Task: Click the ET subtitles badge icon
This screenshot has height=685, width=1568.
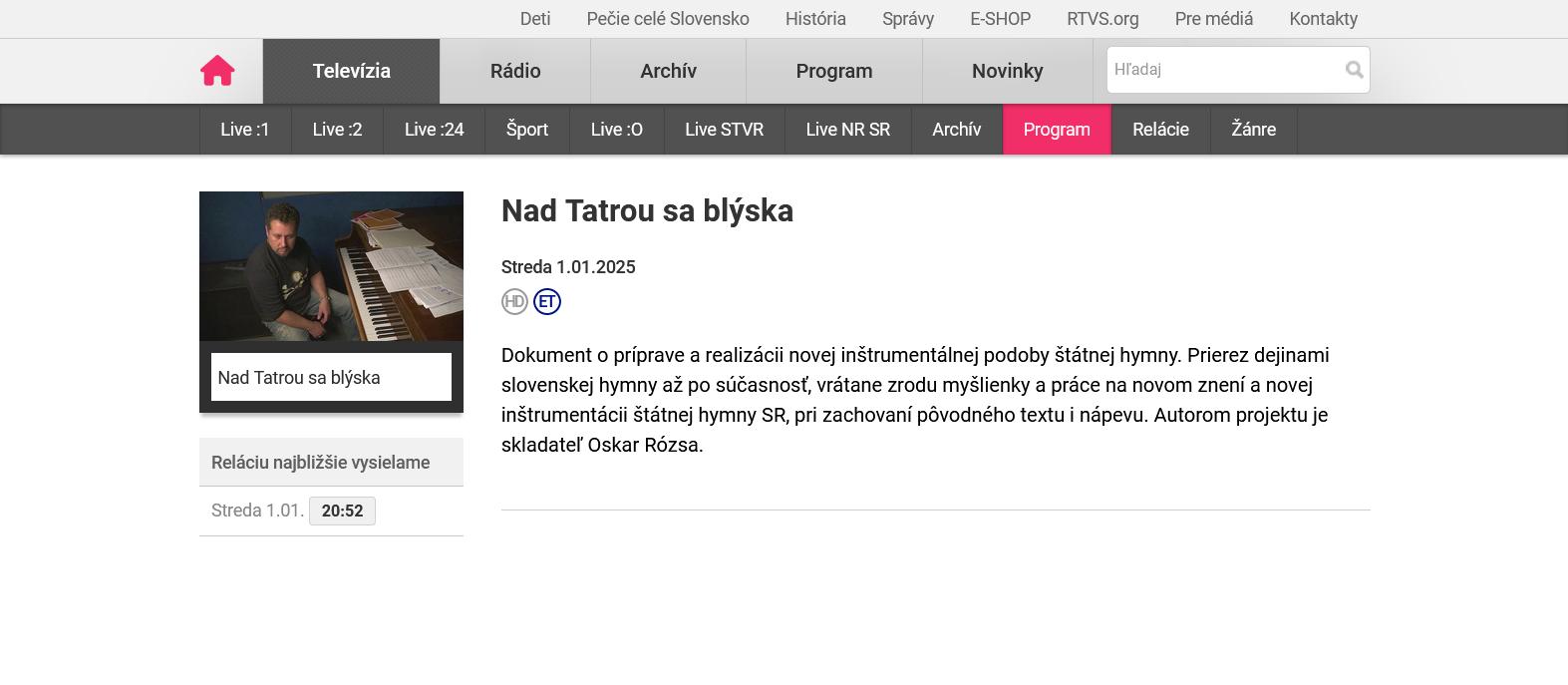Action: (x=547, y=301)
